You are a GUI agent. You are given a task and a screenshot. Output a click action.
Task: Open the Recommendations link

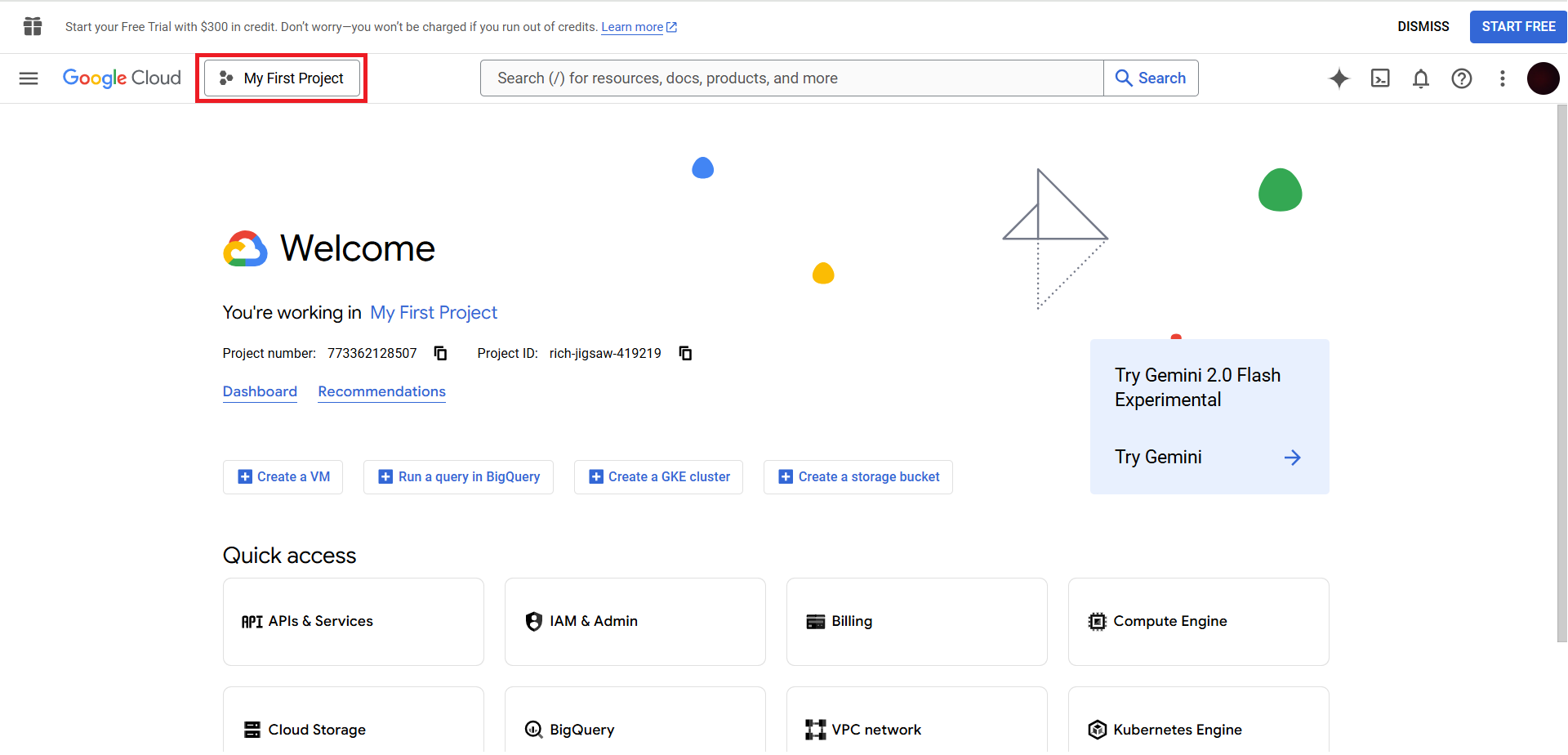(x=382, y=392)
